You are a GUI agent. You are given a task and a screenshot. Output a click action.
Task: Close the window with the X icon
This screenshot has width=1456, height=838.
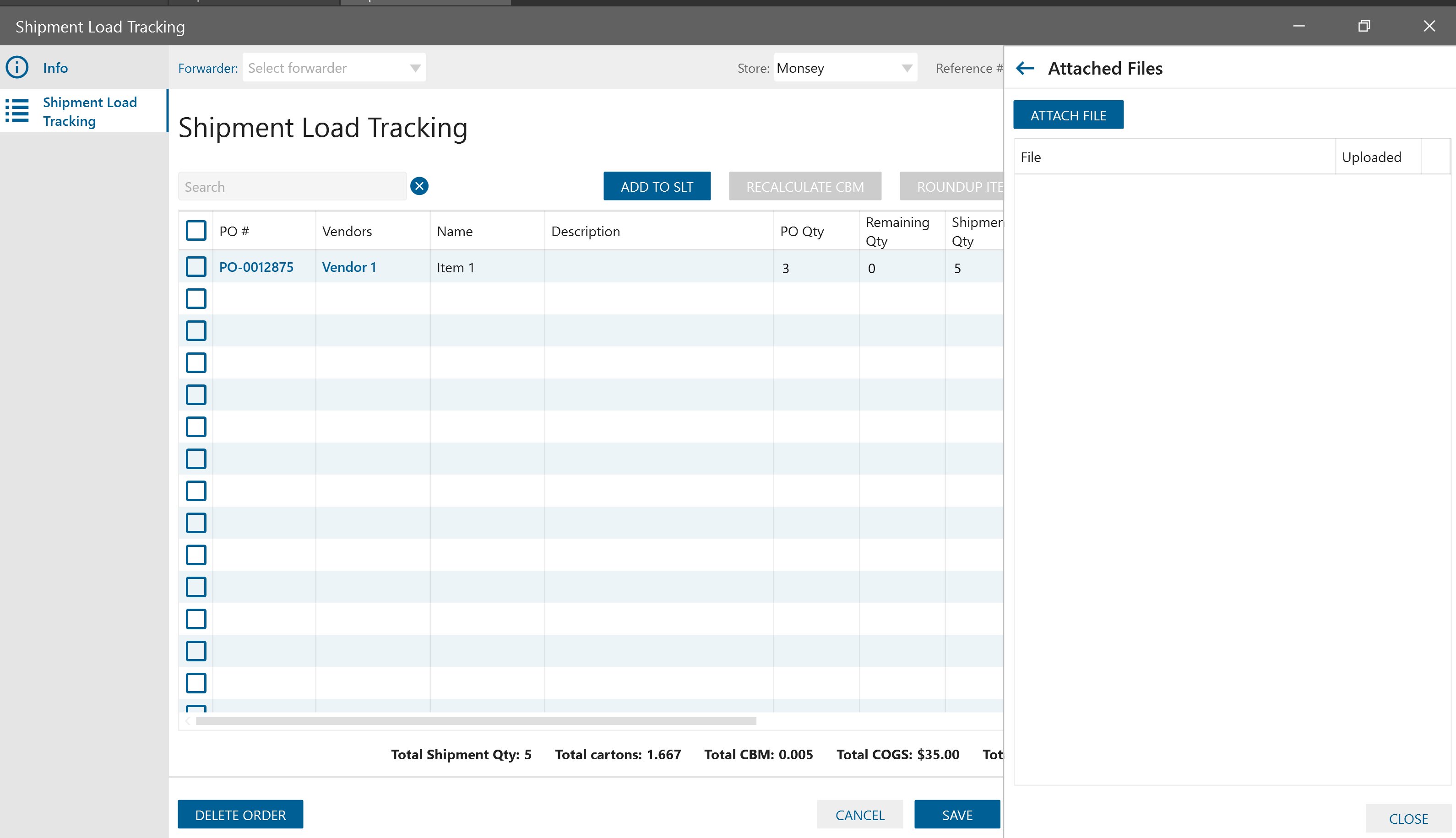click(x=1429, y=26)
